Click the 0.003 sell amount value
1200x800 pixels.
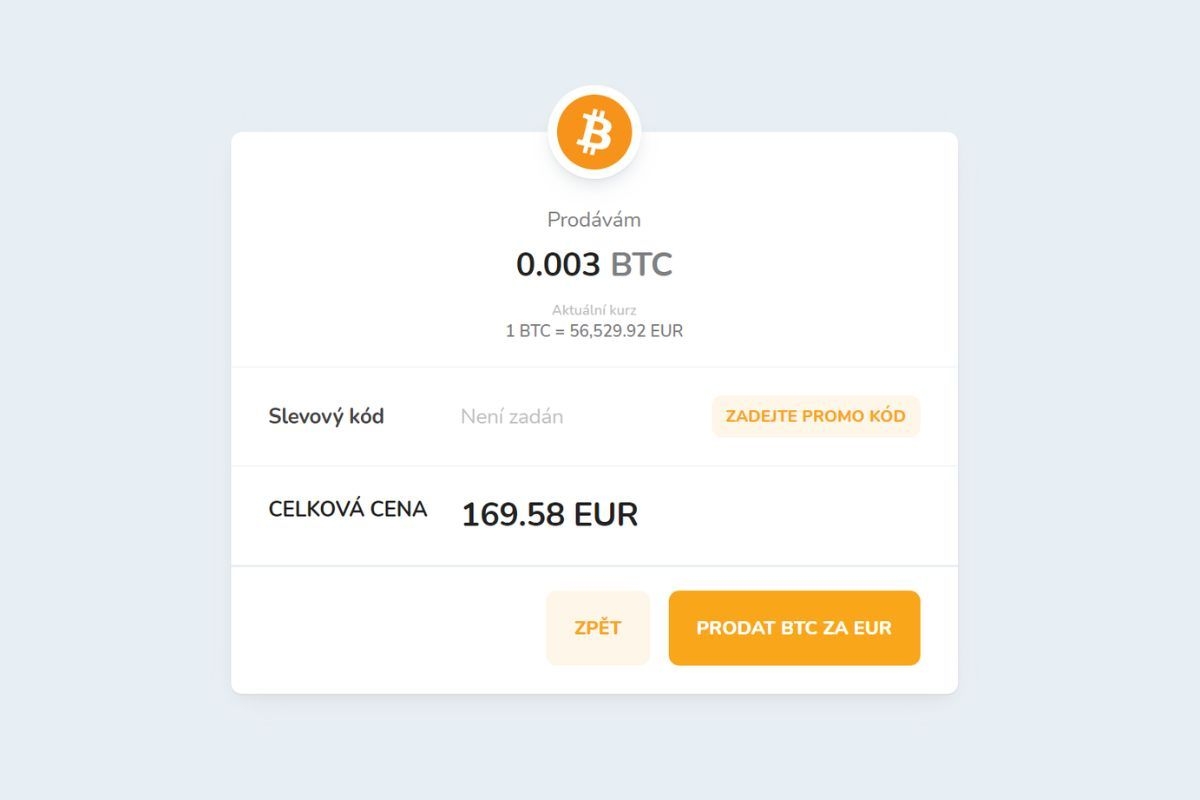(x=558, y=265)
